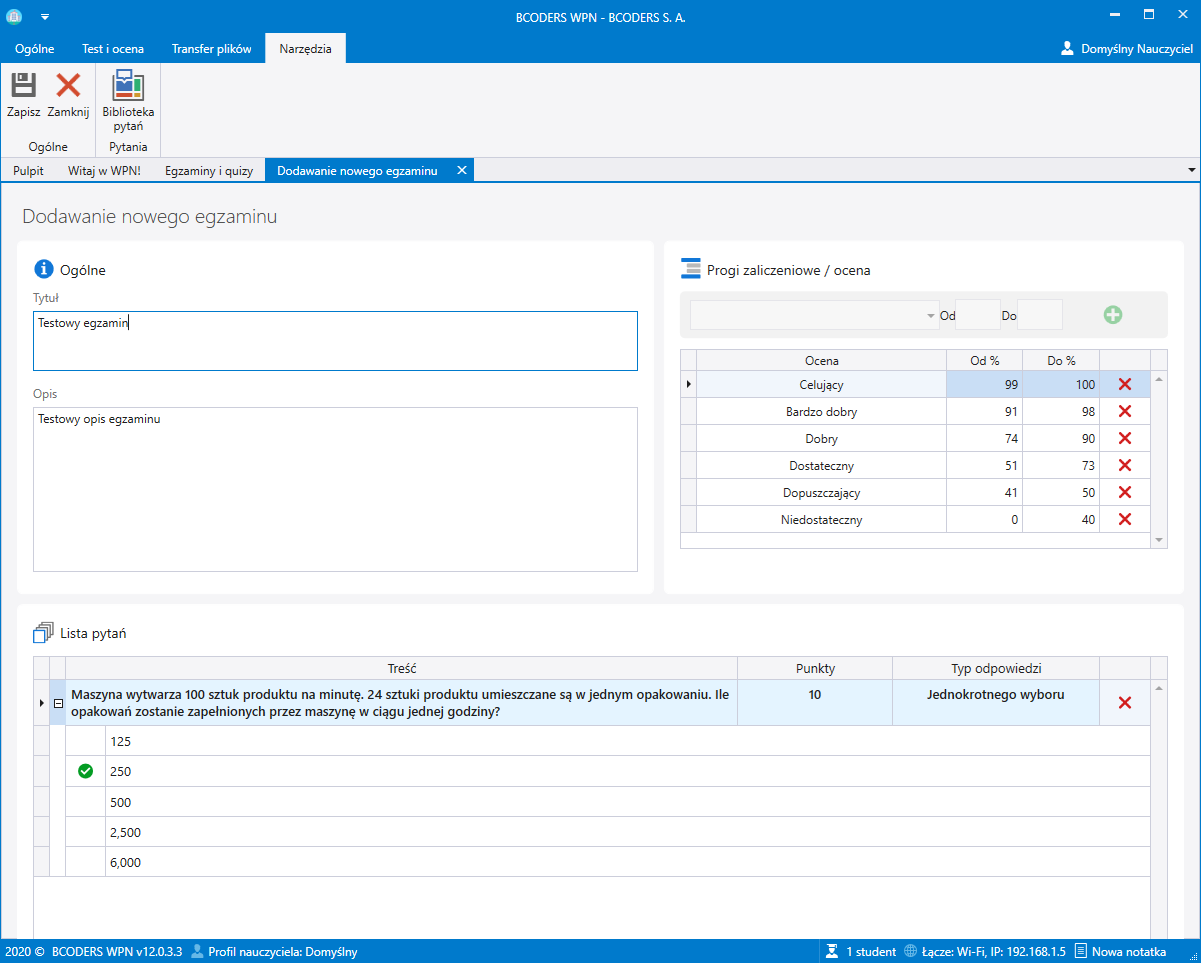Click Domyślny Nauczyciel user icon
This screenshot has width=1201, height=963.
click(x=1068, y=48)
